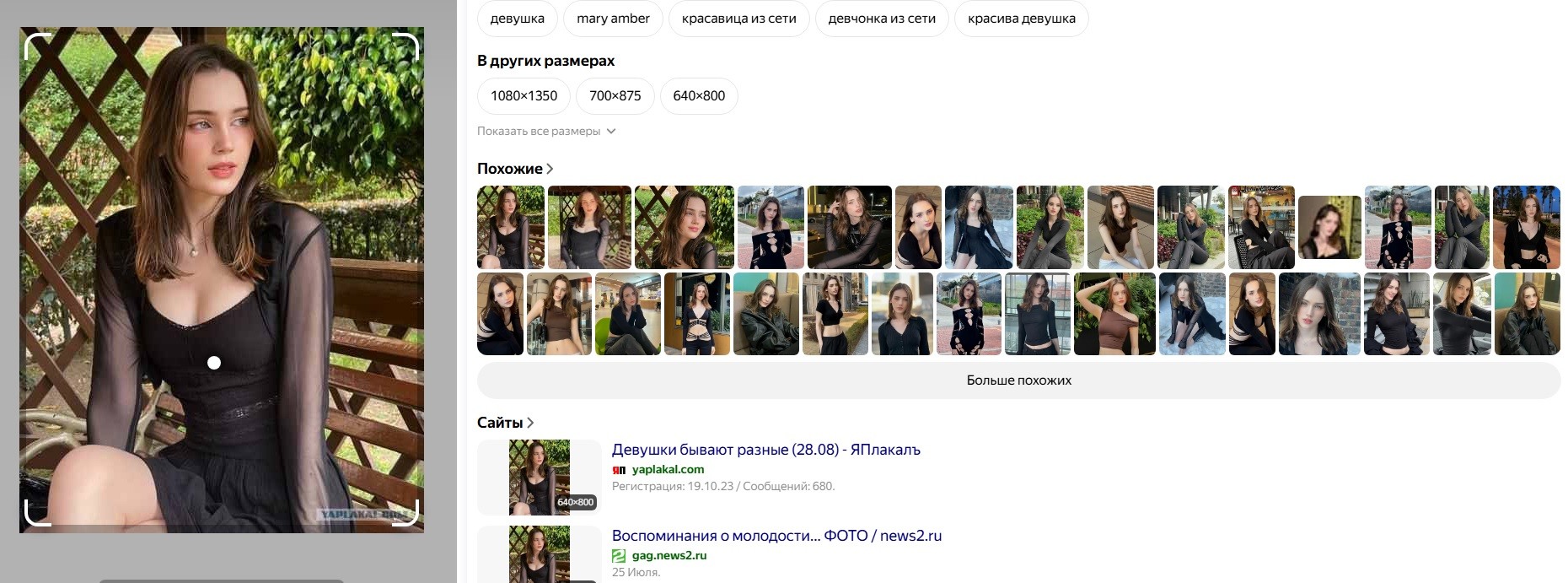Open the Сайты section chevron
This screenshot has width=1568, height=583.
click(530, 423)
